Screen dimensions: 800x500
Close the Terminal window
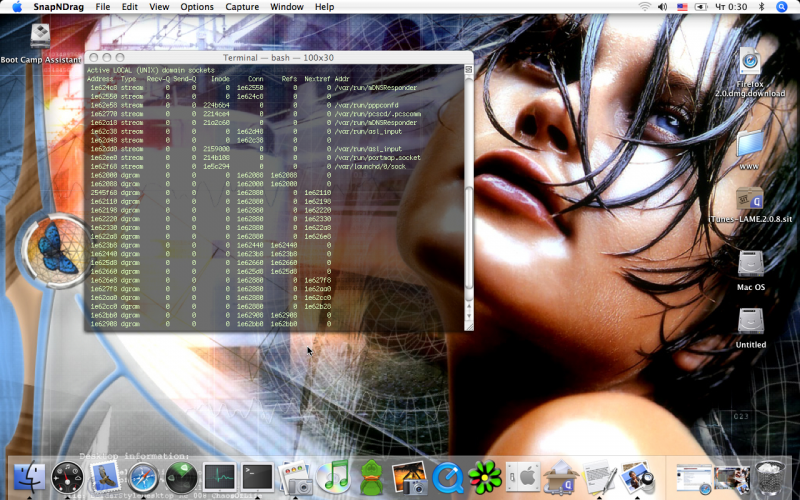94,57
